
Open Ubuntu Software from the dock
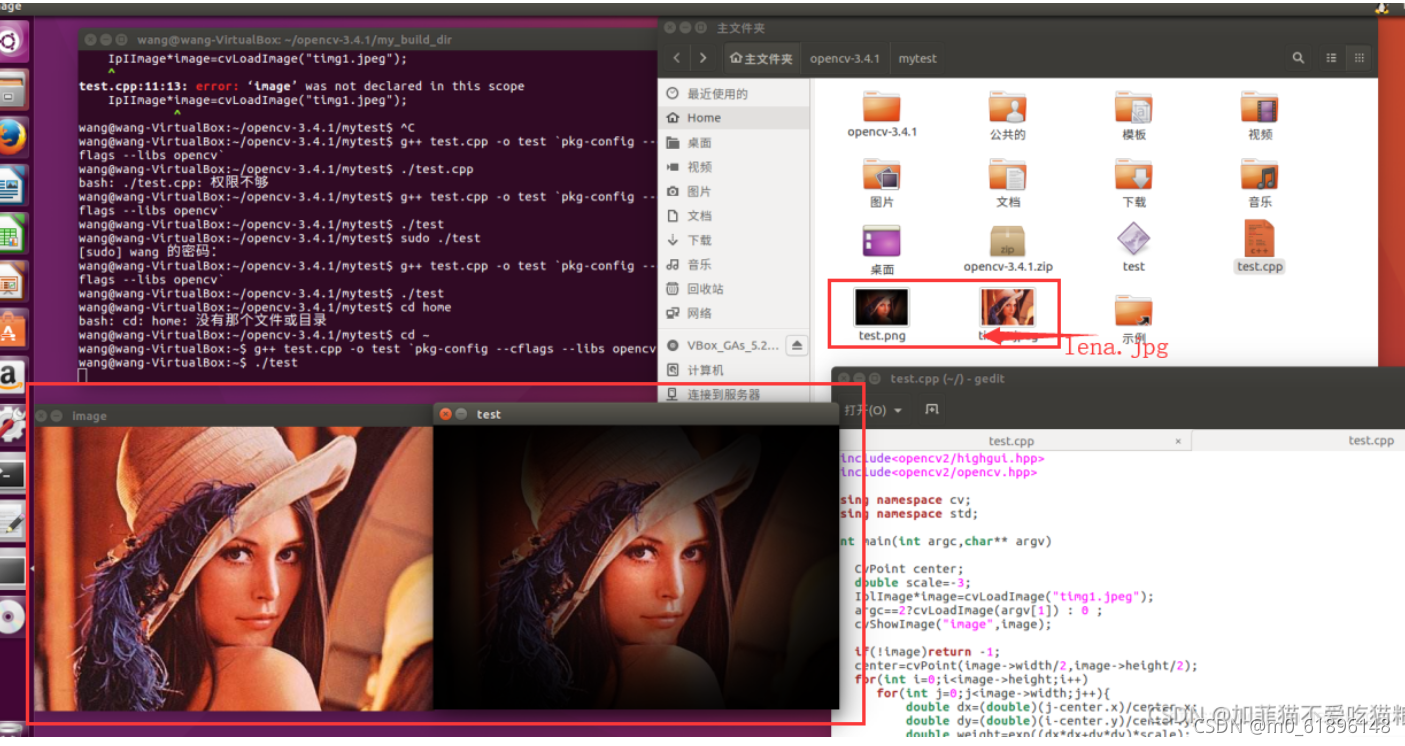click(12, 330)
